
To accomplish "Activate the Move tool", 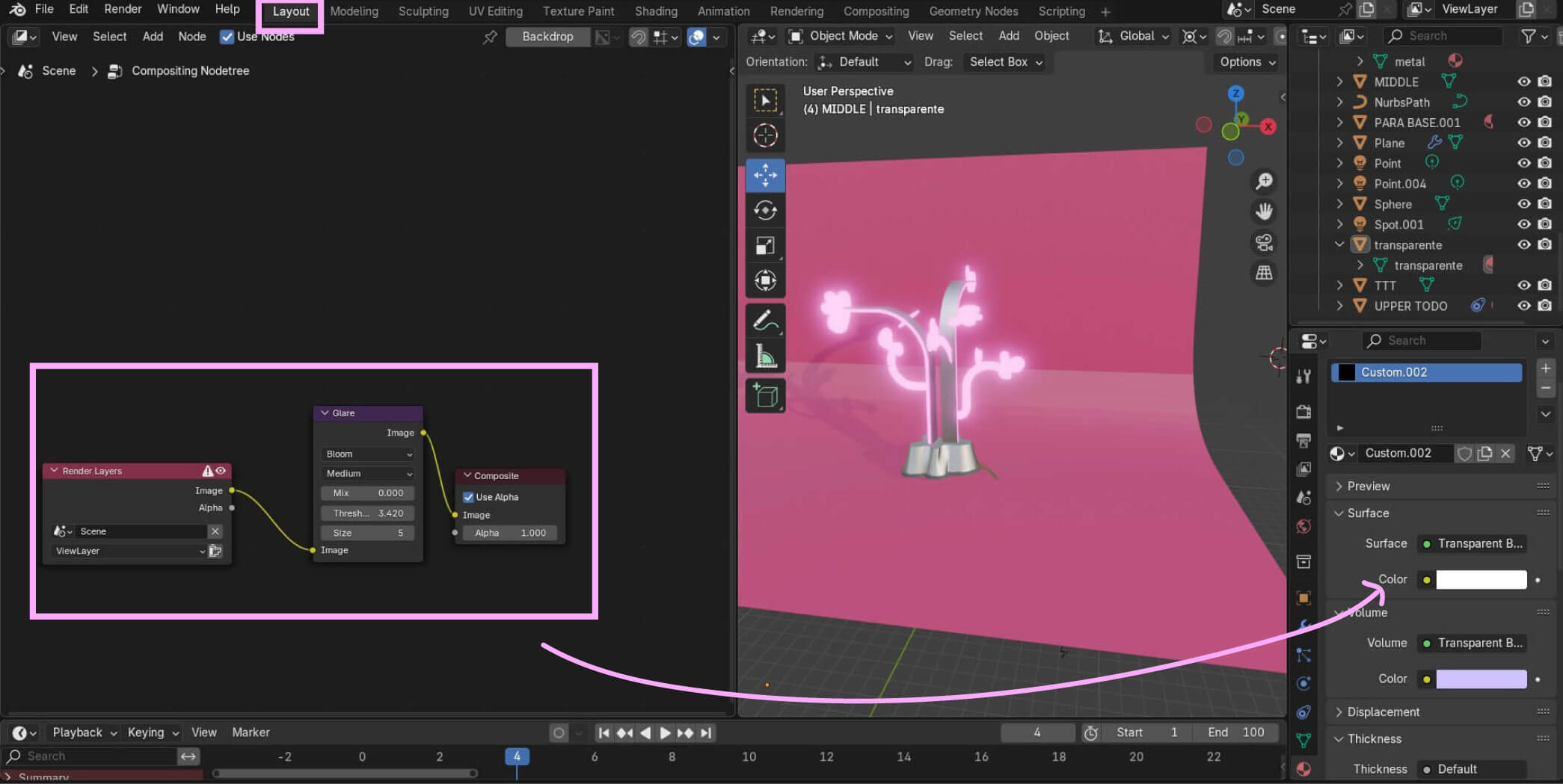I will [765, 175].
